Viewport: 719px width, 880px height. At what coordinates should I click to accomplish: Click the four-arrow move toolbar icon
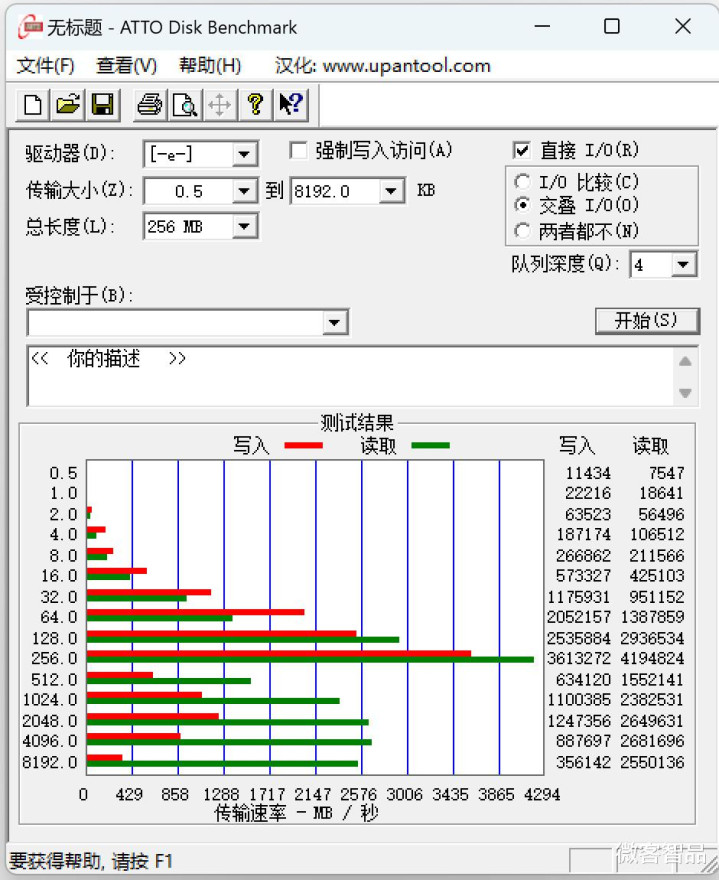pos(219,105)
